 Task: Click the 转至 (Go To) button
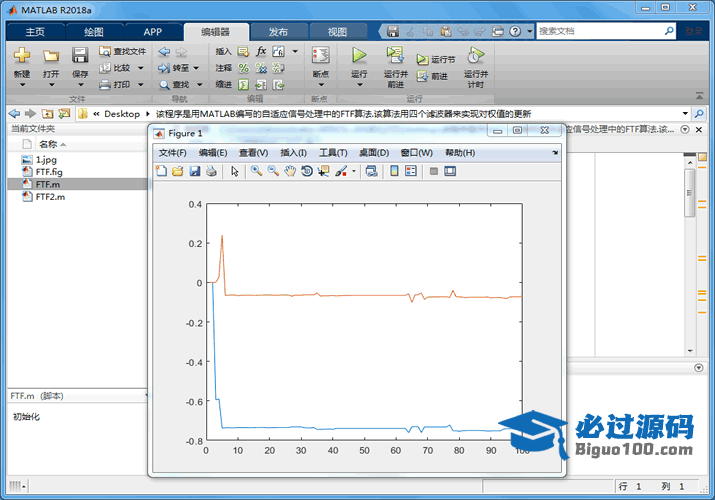coord(174,68)
